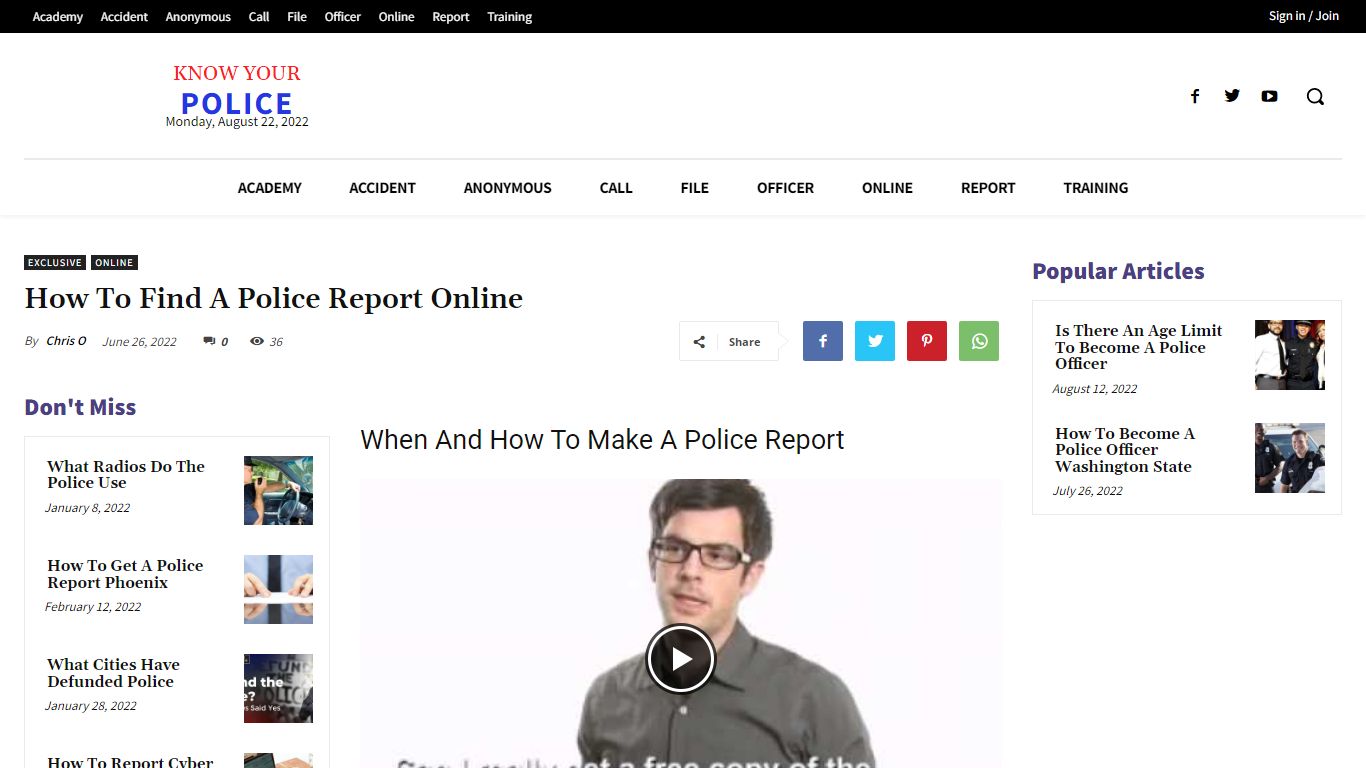Click File in the top black bar

297,17
